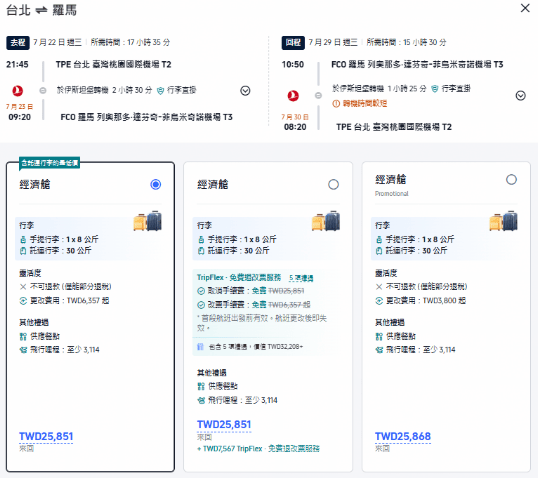Click the outbound Turkish Airlines logo
Image resolution: width=538 pixels, height=478 pixels.
tap(17, 91)
